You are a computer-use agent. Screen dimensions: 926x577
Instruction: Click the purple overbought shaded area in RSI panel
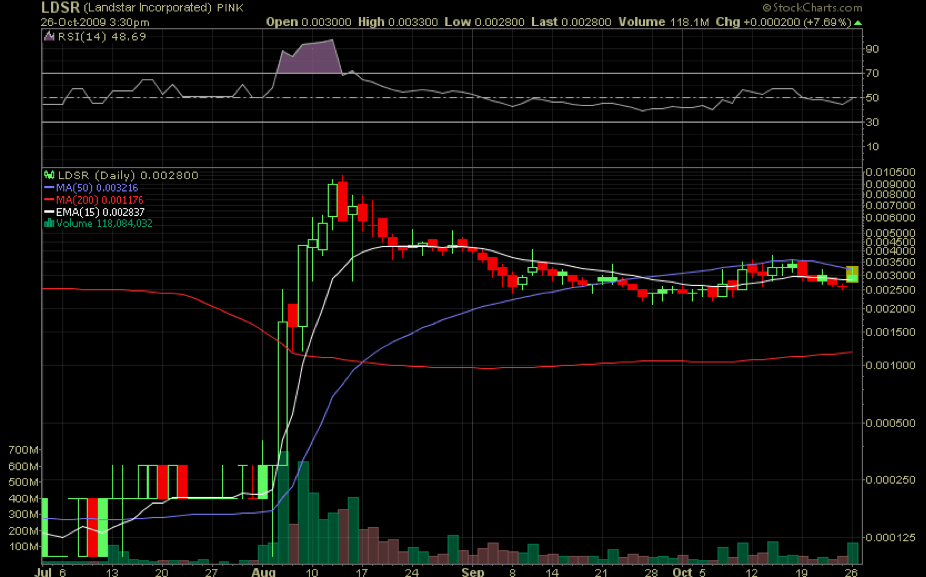[x=310, y=58]
